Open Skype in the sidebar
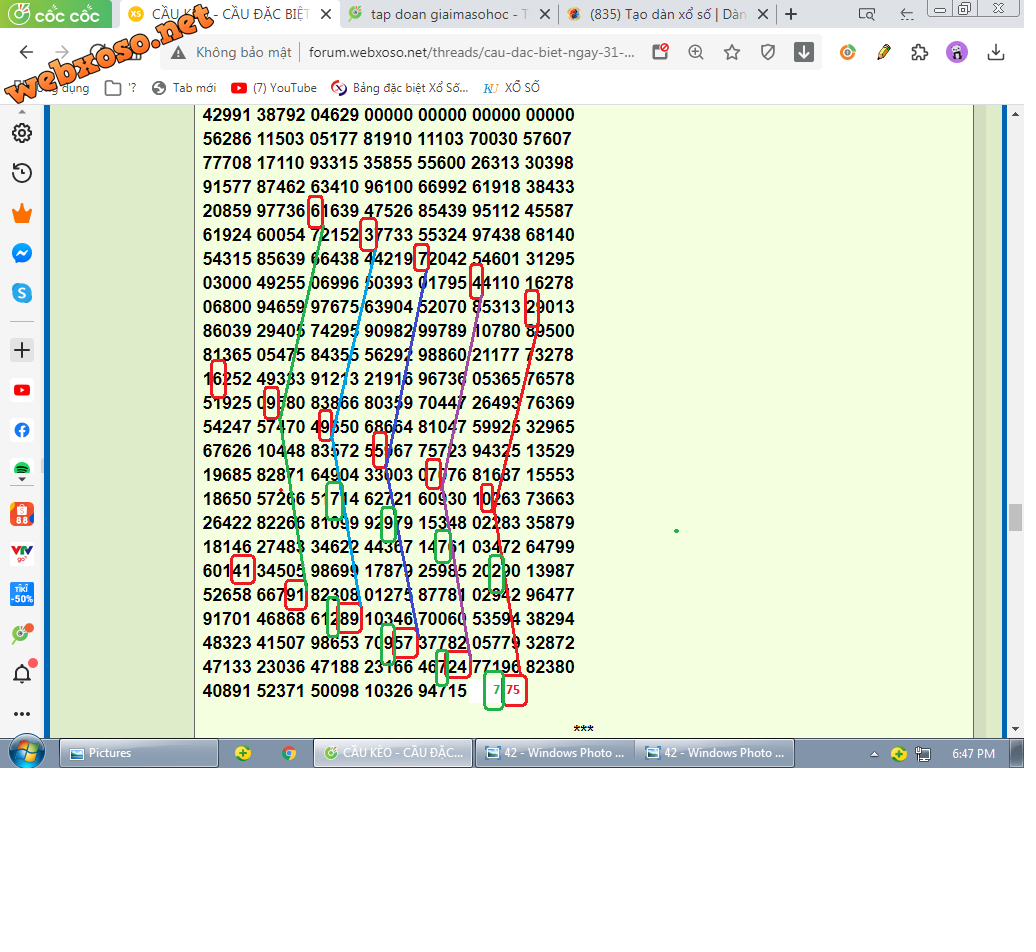The width and height of the screenshot is (1036, 952). point(22,293)
